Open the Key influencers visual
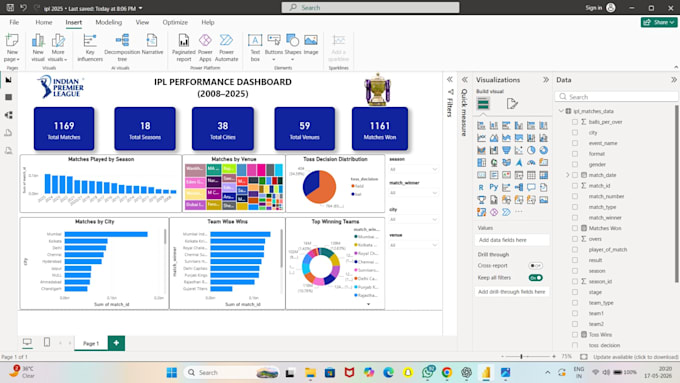 (x=90, y=48)
